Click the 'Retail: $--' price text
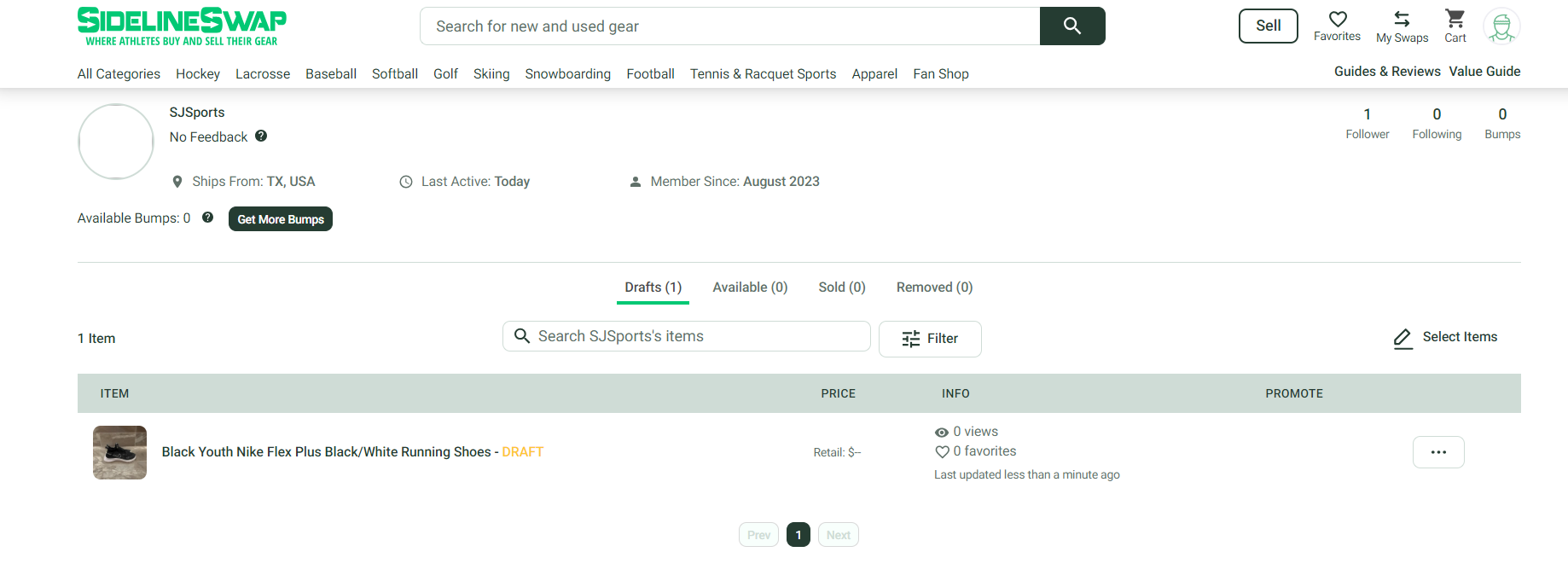This screenshot has width=1568, height=581. coord(837,452)
